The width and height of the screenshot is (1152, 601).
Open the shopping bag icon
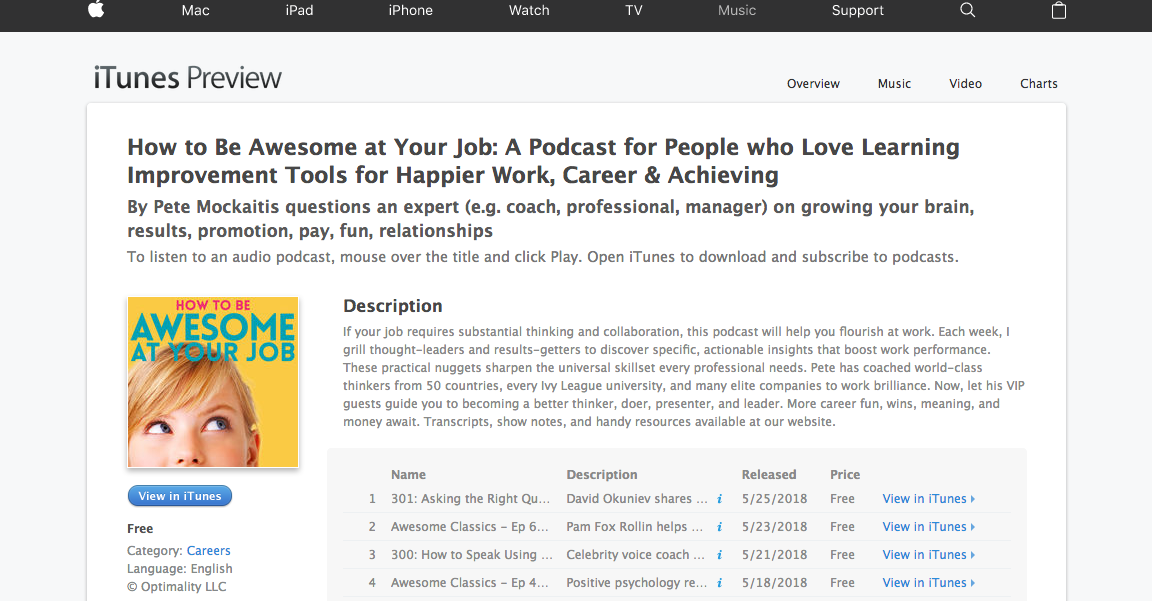coord(1059,10)
